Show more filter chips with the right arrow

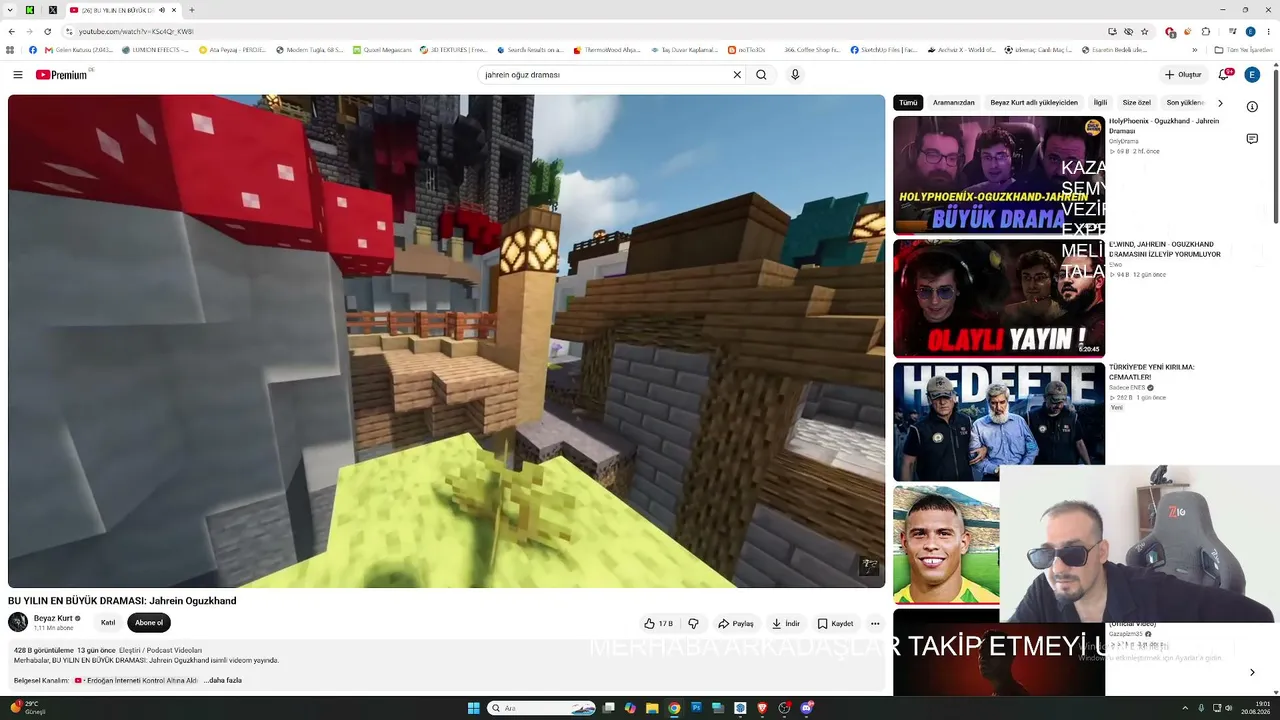[x=1220, y=103]
